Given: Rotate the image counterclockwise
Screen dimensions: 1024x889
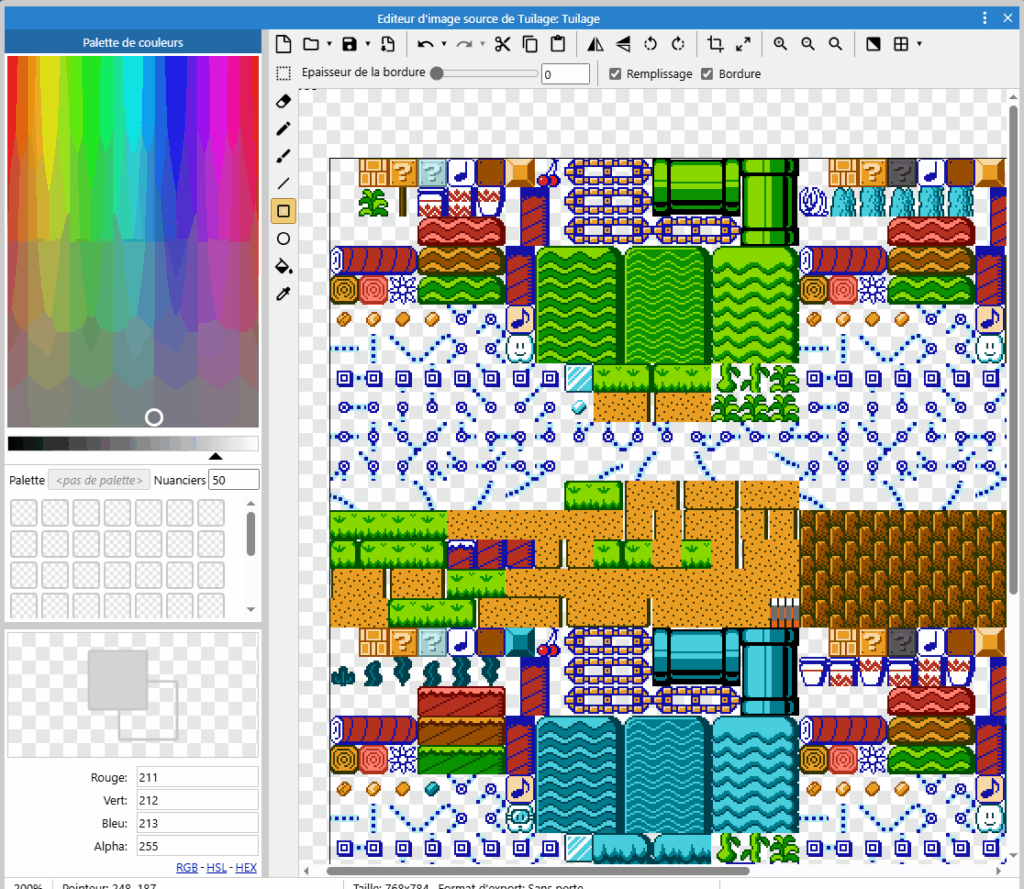Looking at the screenshot, I should point(650,44).
